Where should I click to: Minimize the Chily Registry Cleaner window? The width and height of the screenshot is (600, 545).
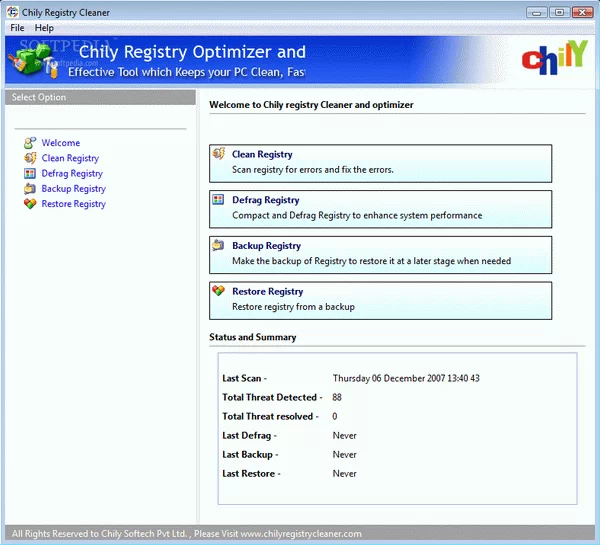click(x=536, y=13)
